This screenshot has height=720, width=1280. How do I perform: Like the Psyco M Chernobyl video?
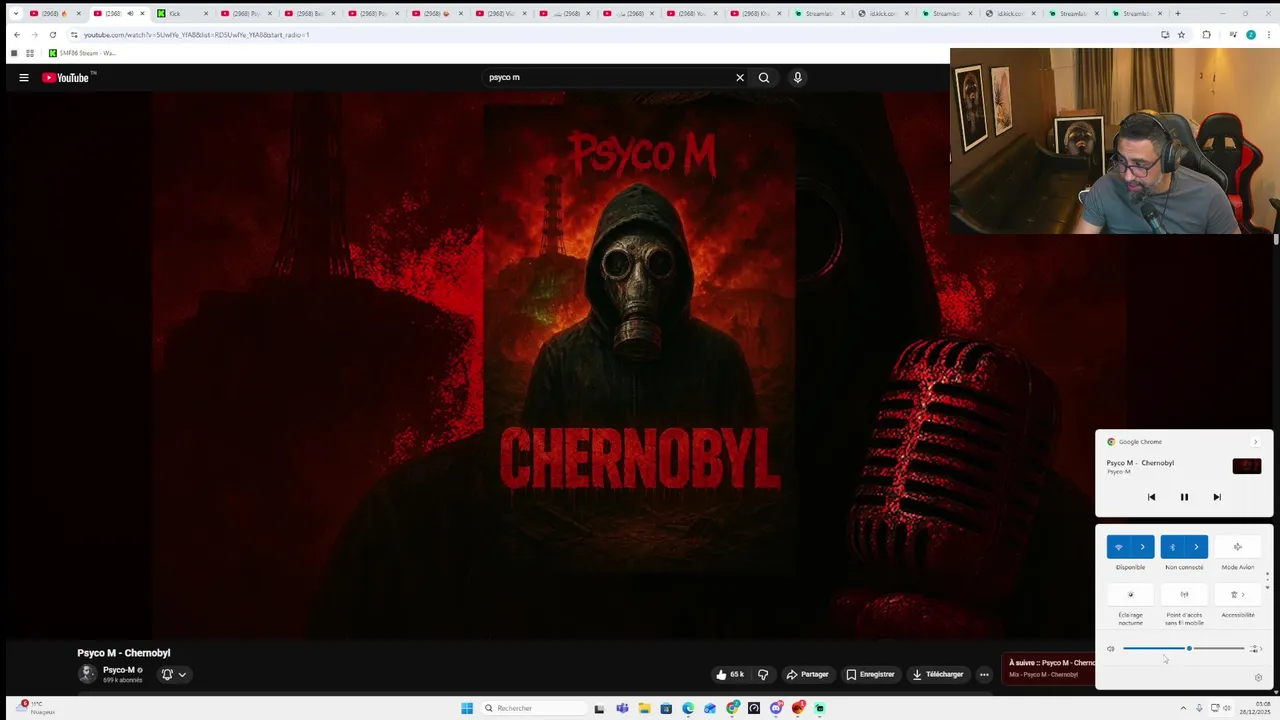[729, 674]
